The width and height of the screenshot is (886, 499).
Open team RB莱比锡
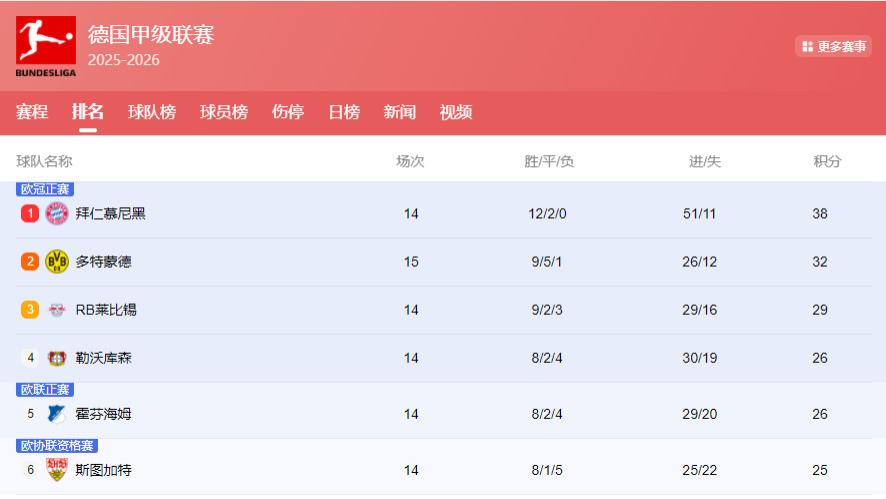pos(106,310)
